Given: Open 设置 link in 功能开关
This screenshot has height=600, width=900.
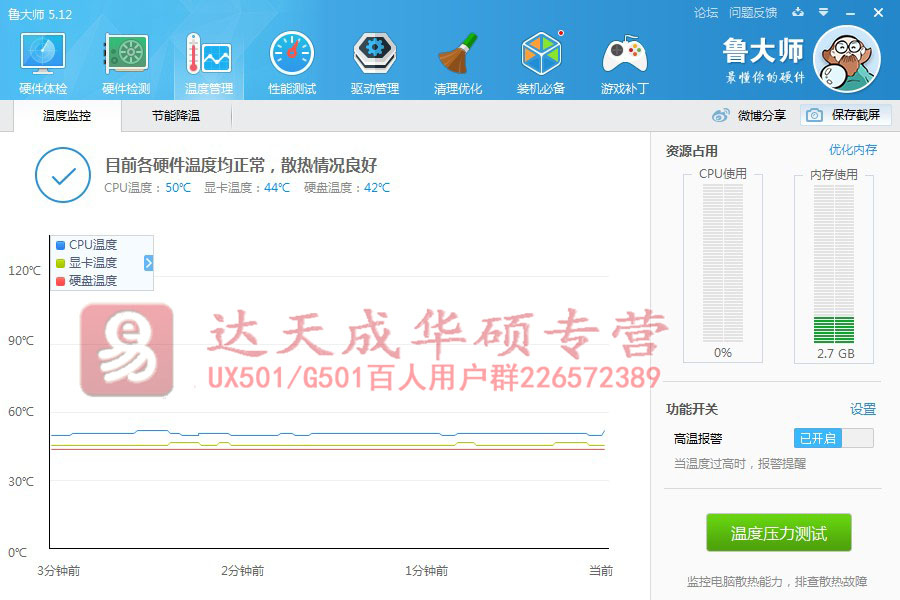Looking at the screenshot, I should click(863, 409).
